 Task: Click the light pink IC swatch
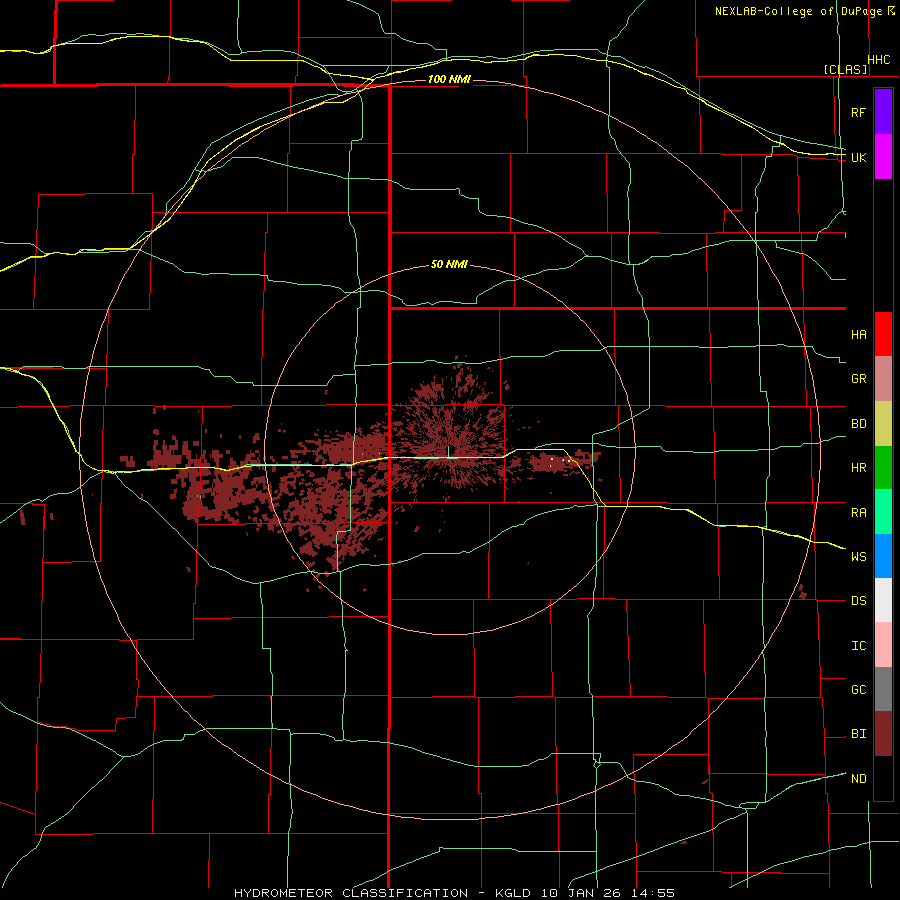point(883,645)
